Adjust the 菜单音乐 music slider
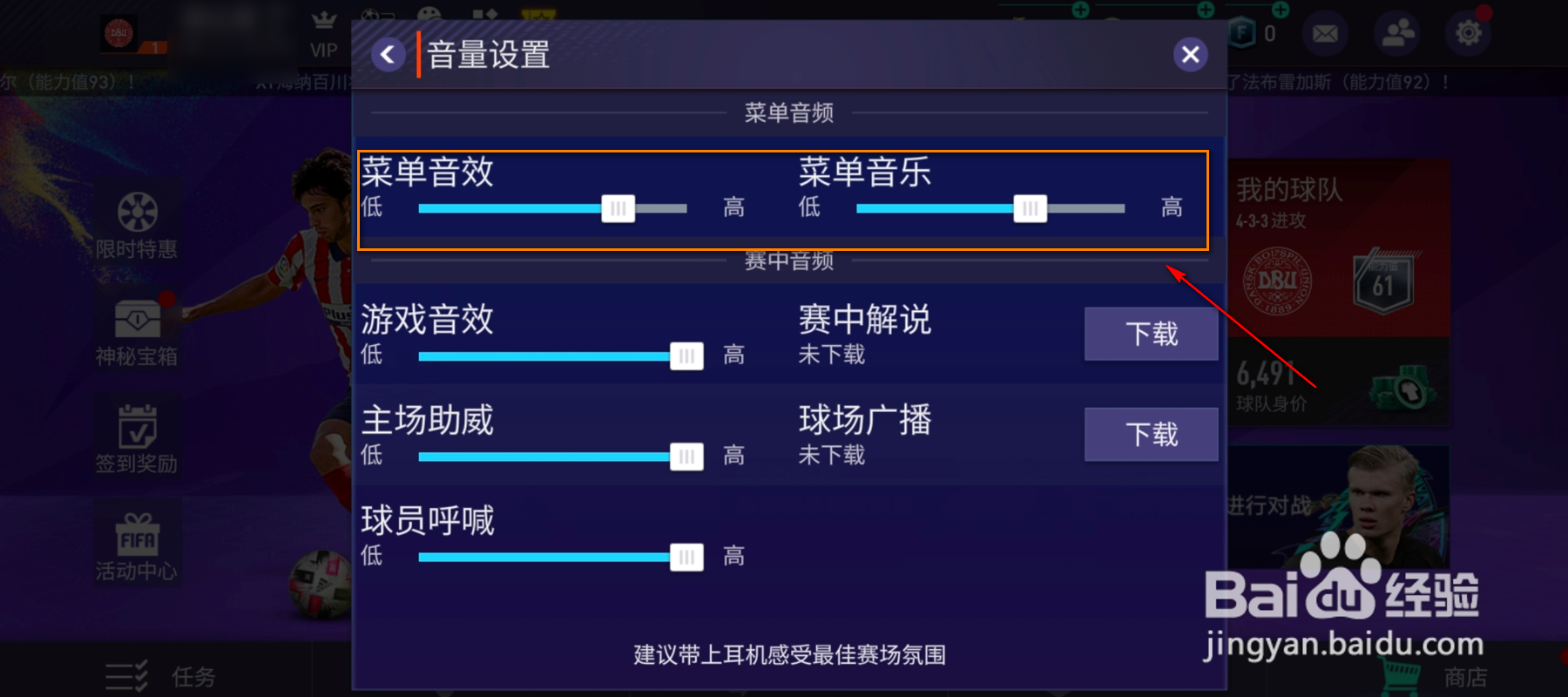 tap(1031, 208)
